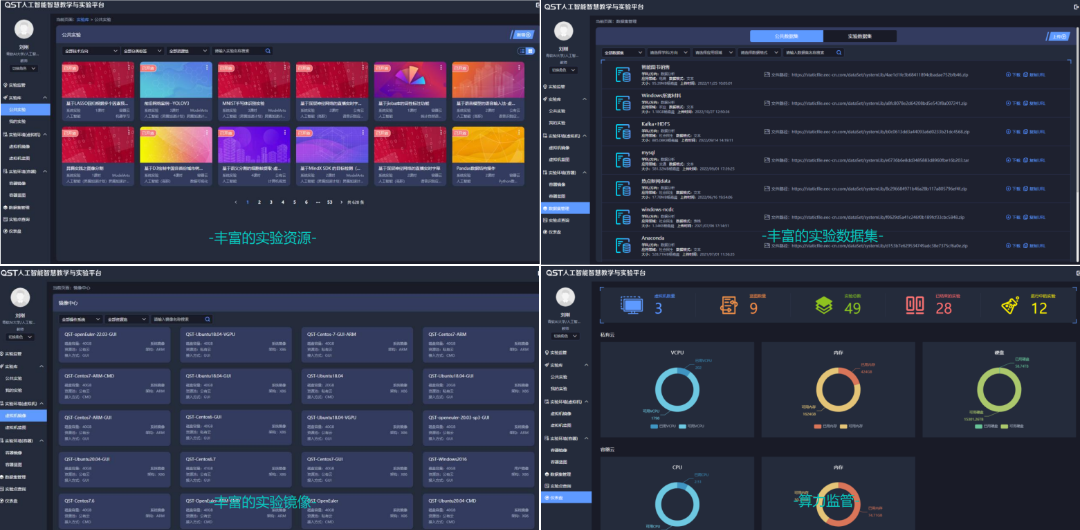
Task: Open data format filter dropdown in dataset panel
Action: pyautogui.click(x=759, y=52)
